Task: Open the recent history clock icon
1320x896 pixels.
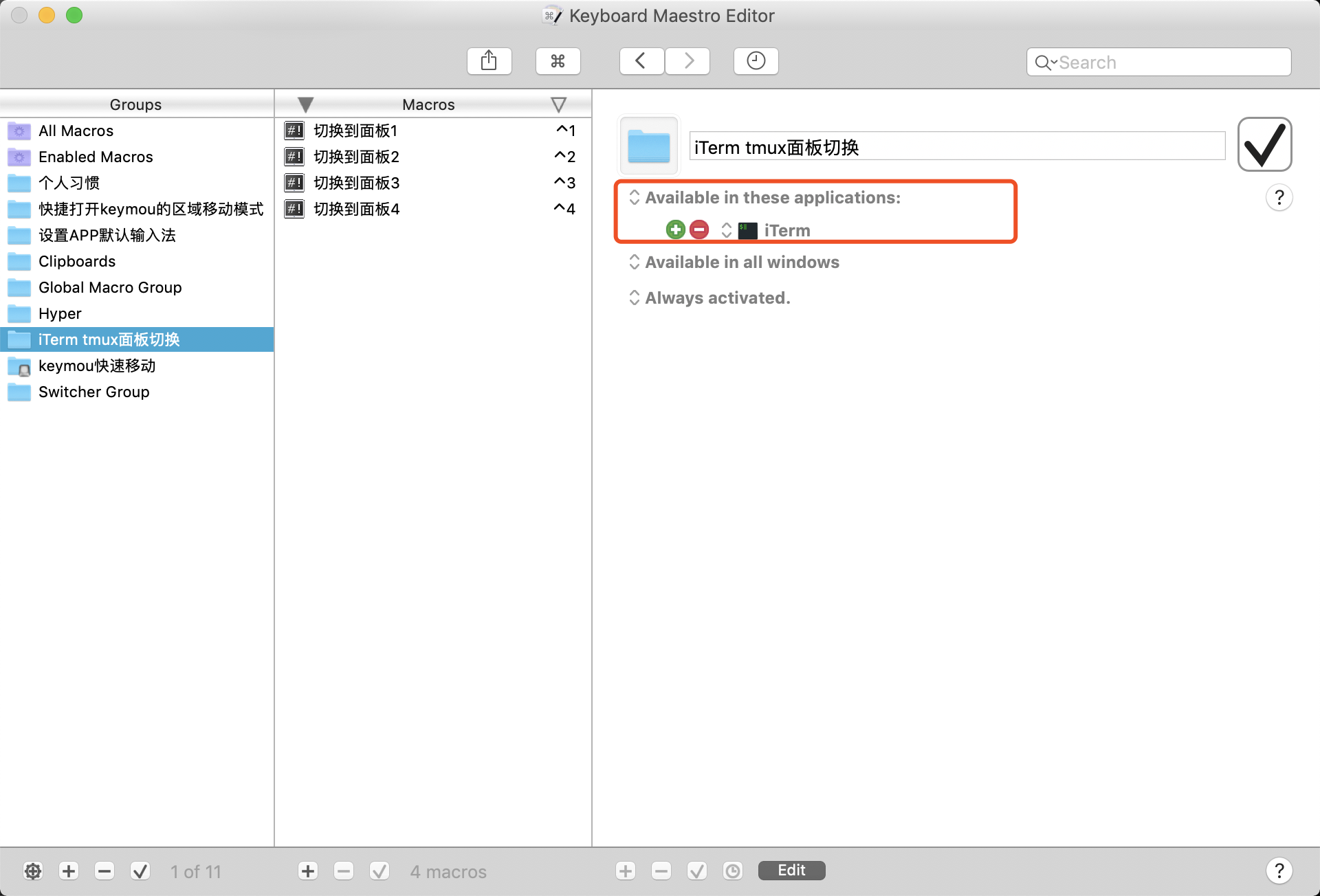Action: click(756, 61)
